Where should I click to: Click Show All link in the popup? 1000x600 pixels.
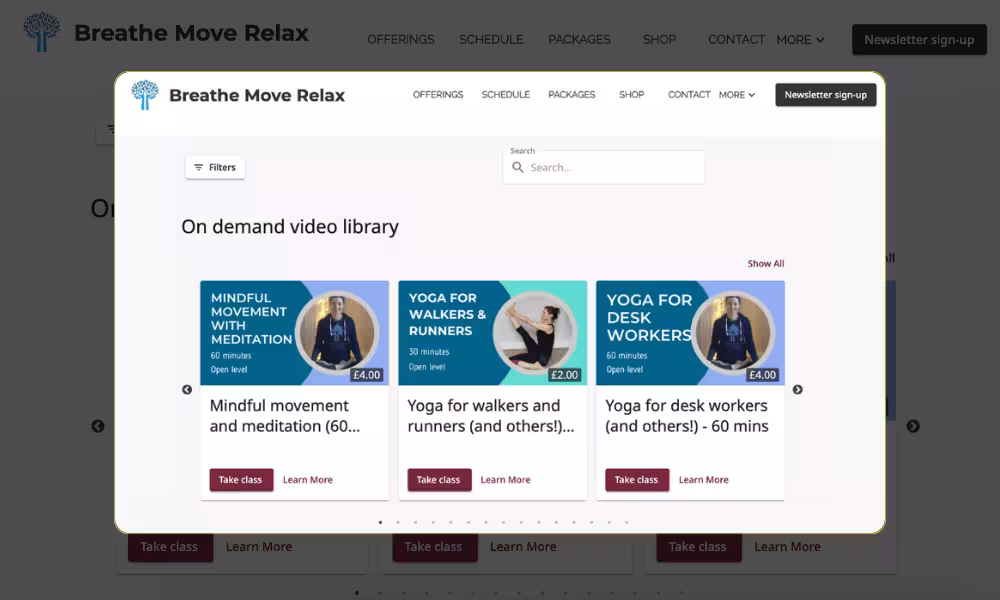[766, 263]
